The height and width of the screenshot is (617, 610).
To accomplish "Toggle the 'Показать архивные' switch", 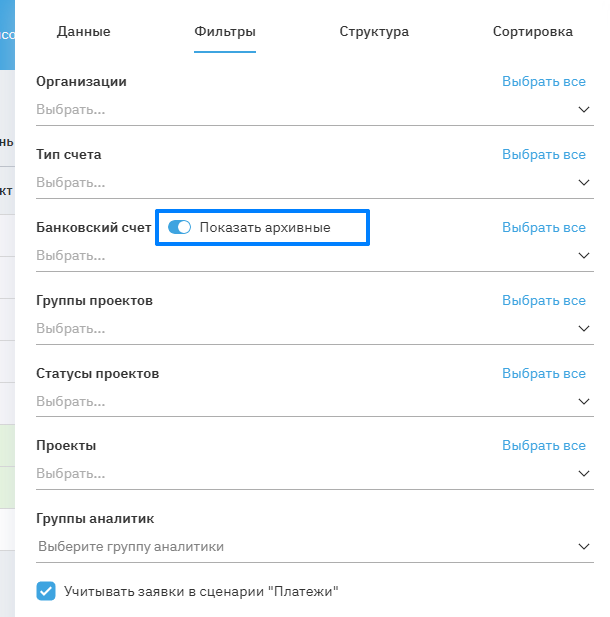I will pos(180,228).
